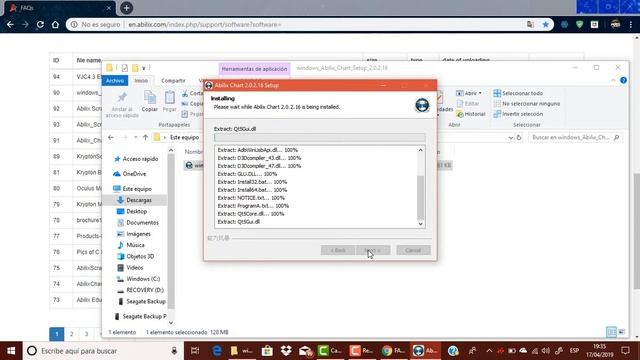The image size is (640, 360).
Task: Expand Explorer address bar history dropdown
Action: (510, 138)
